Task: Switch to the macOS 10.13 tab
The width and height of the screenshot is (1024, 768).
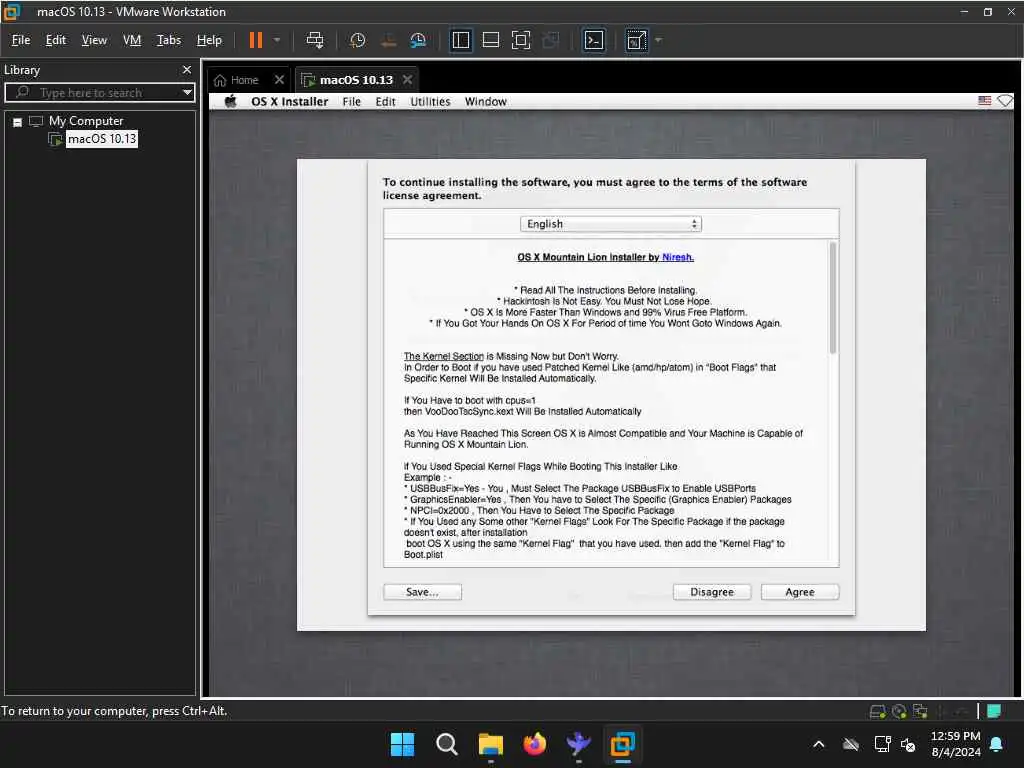Action: (x=356, y=80)
